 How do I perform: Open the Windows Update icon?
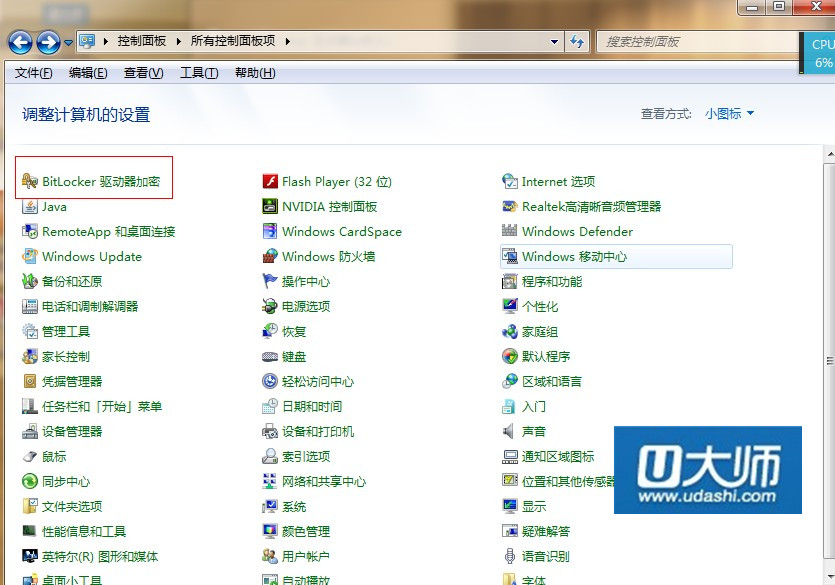(29, 257)
